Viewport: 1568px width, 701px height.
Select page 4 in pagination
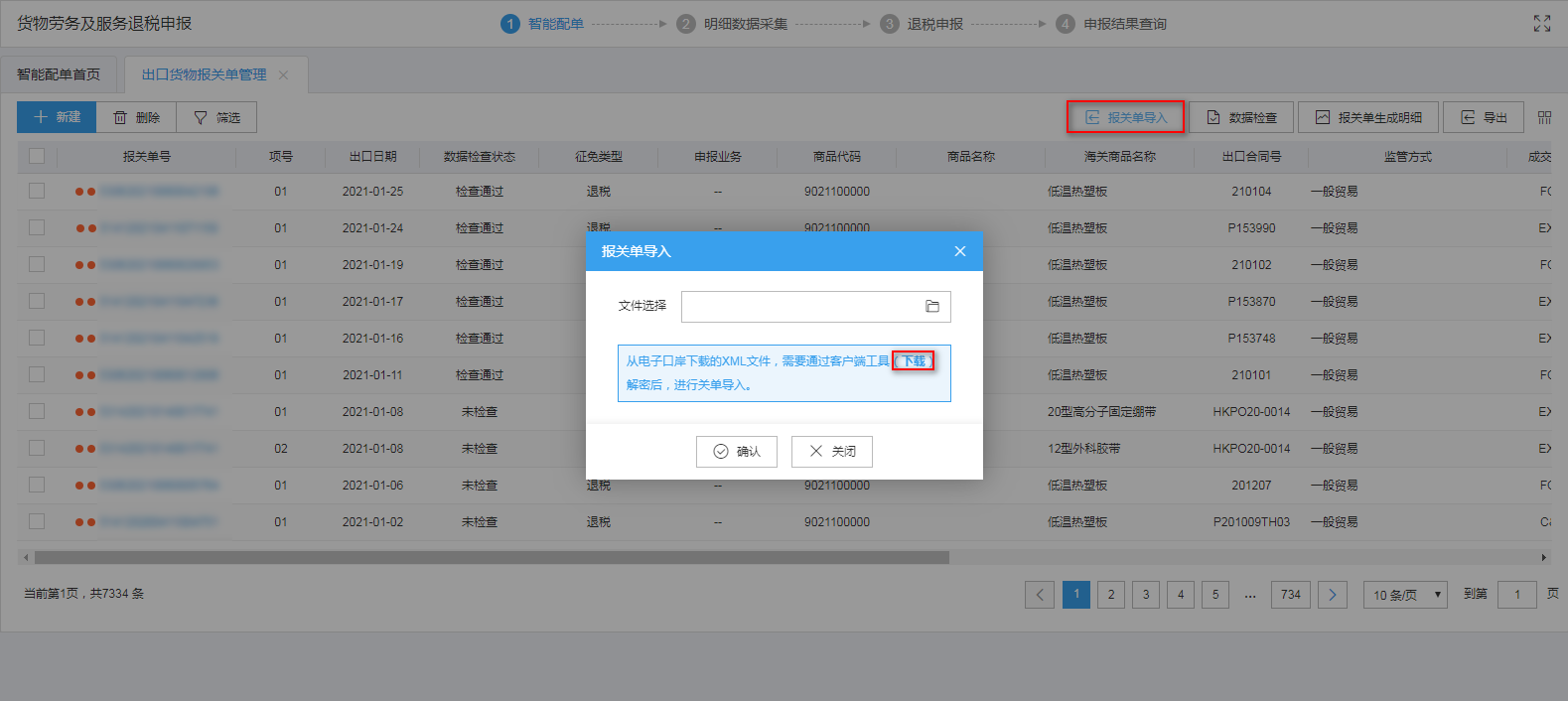click(x=1181, y=595)
